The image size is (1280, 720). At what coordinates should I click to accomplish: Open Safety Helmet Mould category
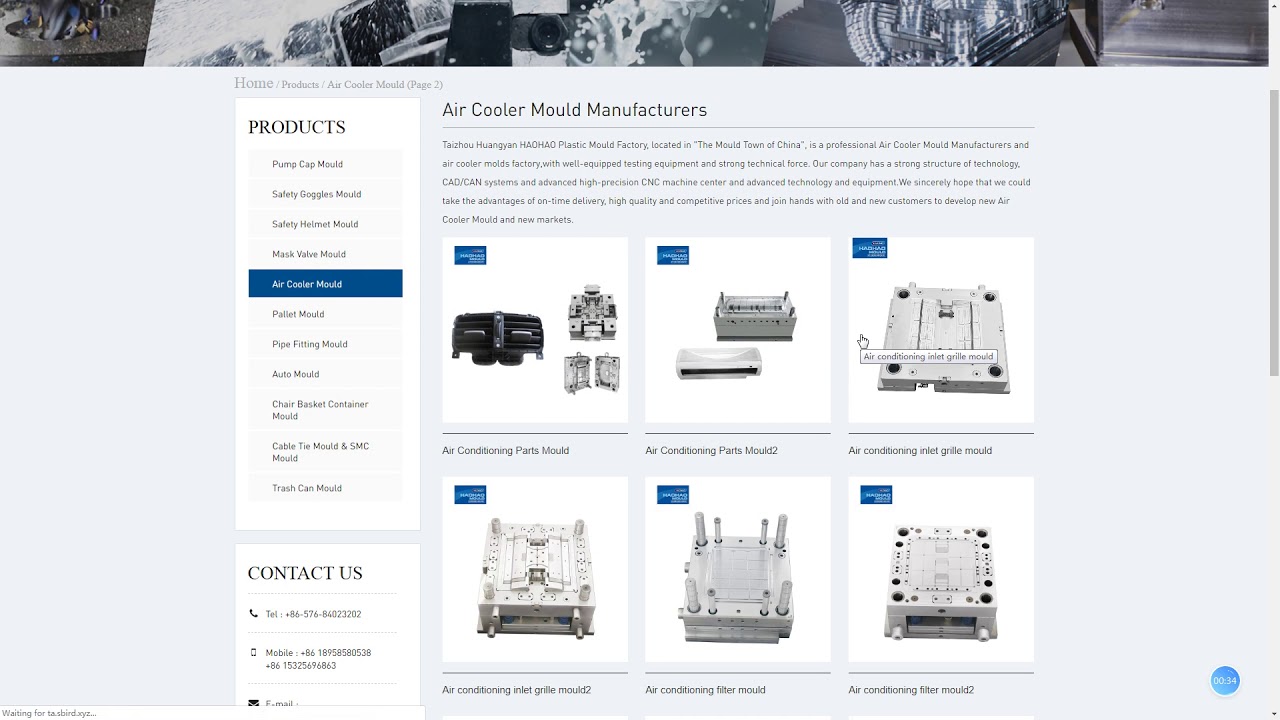pos(325,224)
